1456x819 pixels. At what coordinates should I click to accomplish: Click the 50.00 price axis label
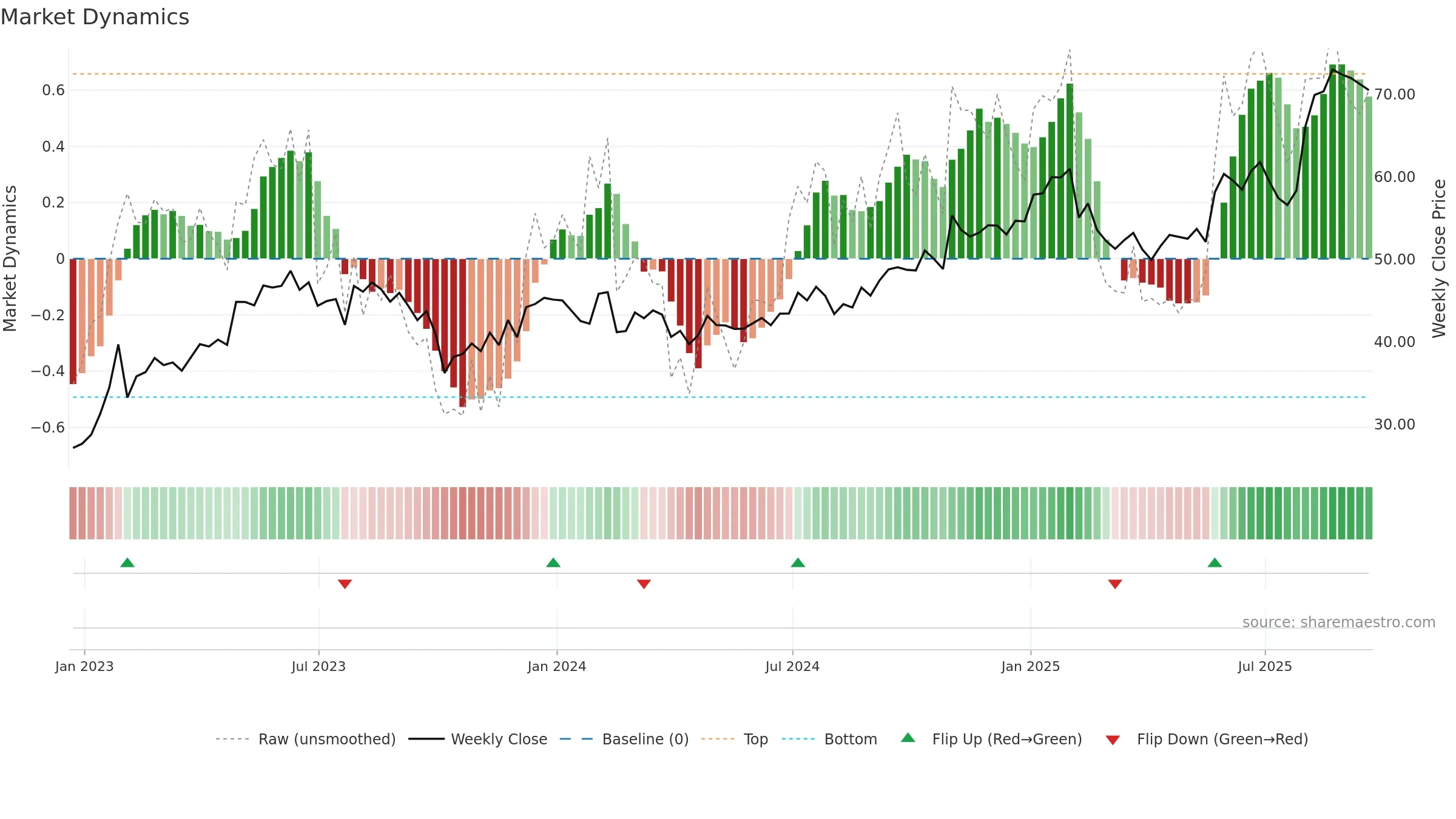point(1395,260)
